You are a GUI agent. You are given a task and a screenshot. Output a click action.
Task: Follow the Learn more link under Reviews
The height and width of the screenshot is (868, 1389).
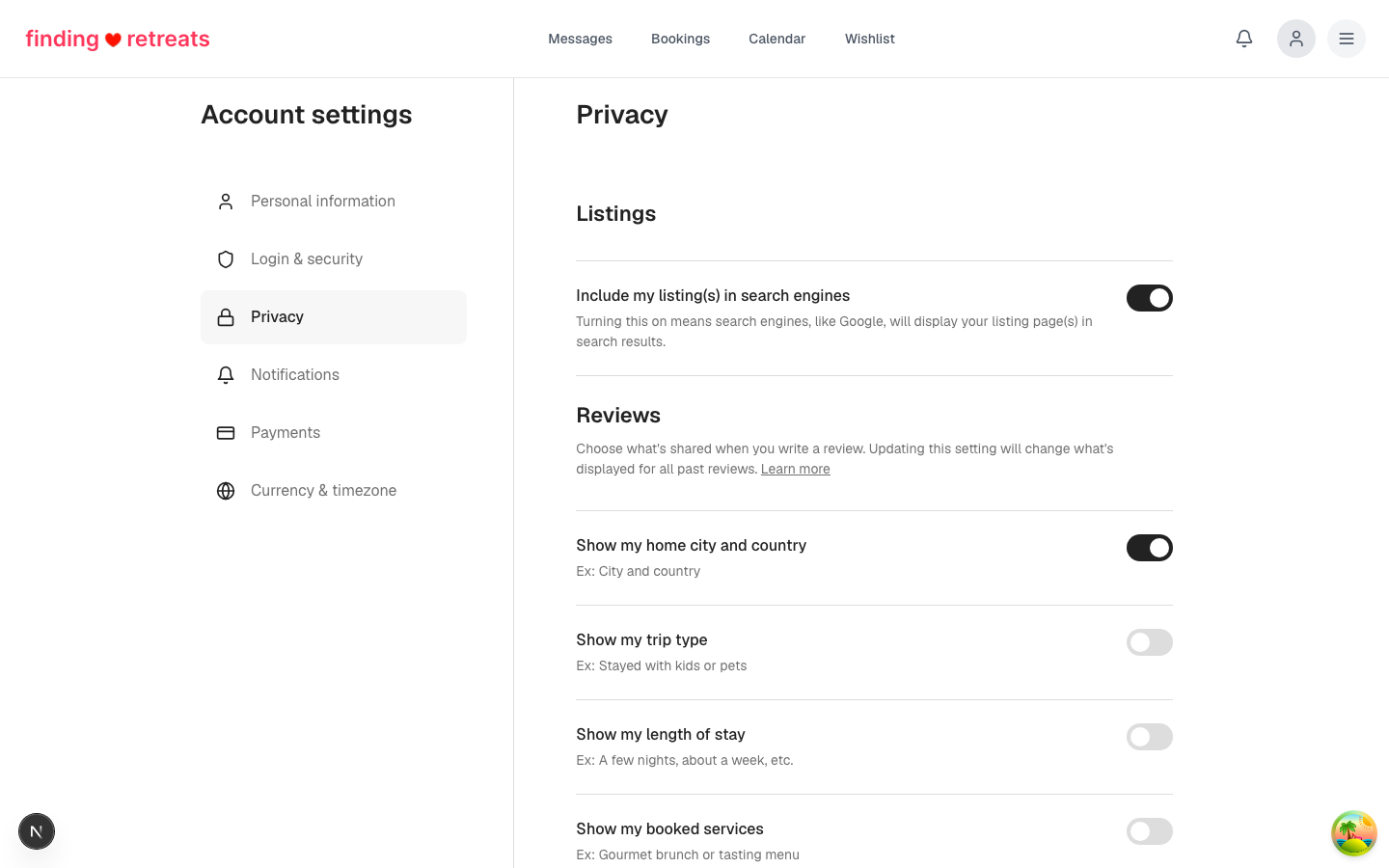coord(796,469)
